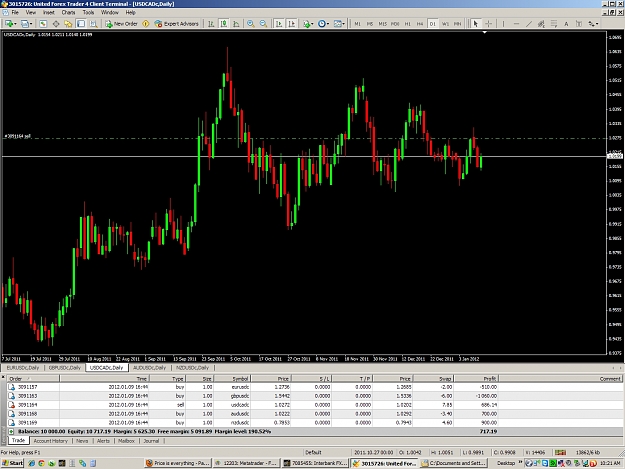Sort orders by Profit column header

coord(476,379)
